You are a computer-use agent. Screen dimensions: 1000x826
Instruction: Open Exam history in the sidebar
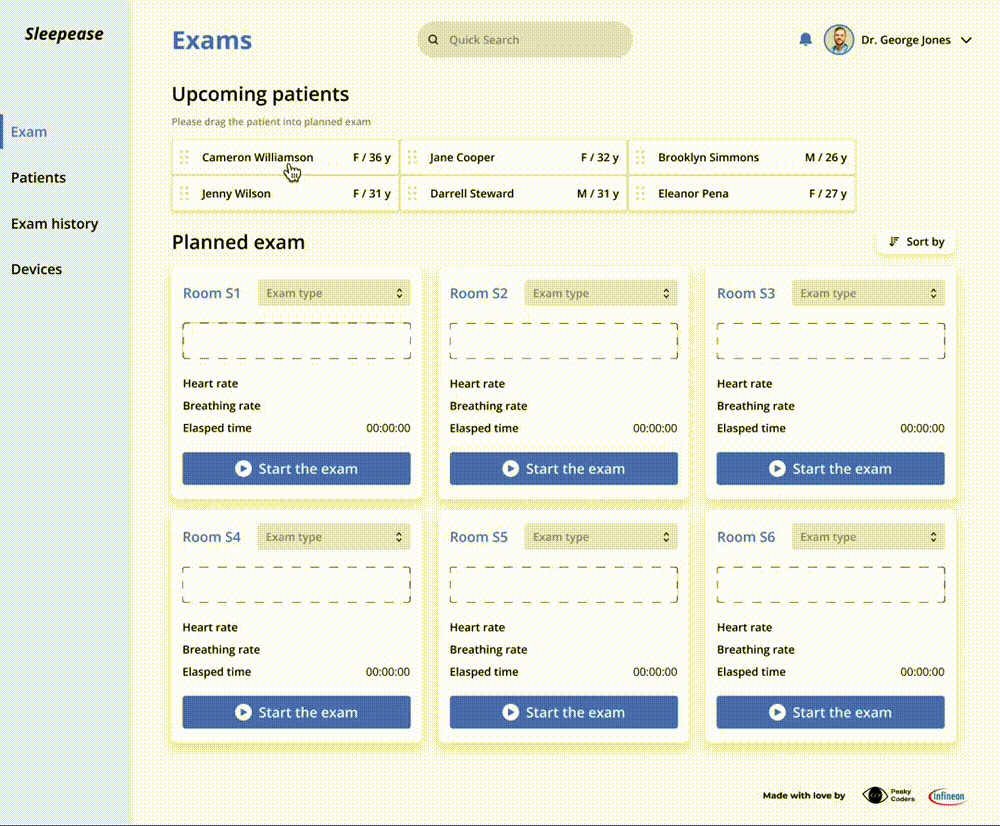54,224
